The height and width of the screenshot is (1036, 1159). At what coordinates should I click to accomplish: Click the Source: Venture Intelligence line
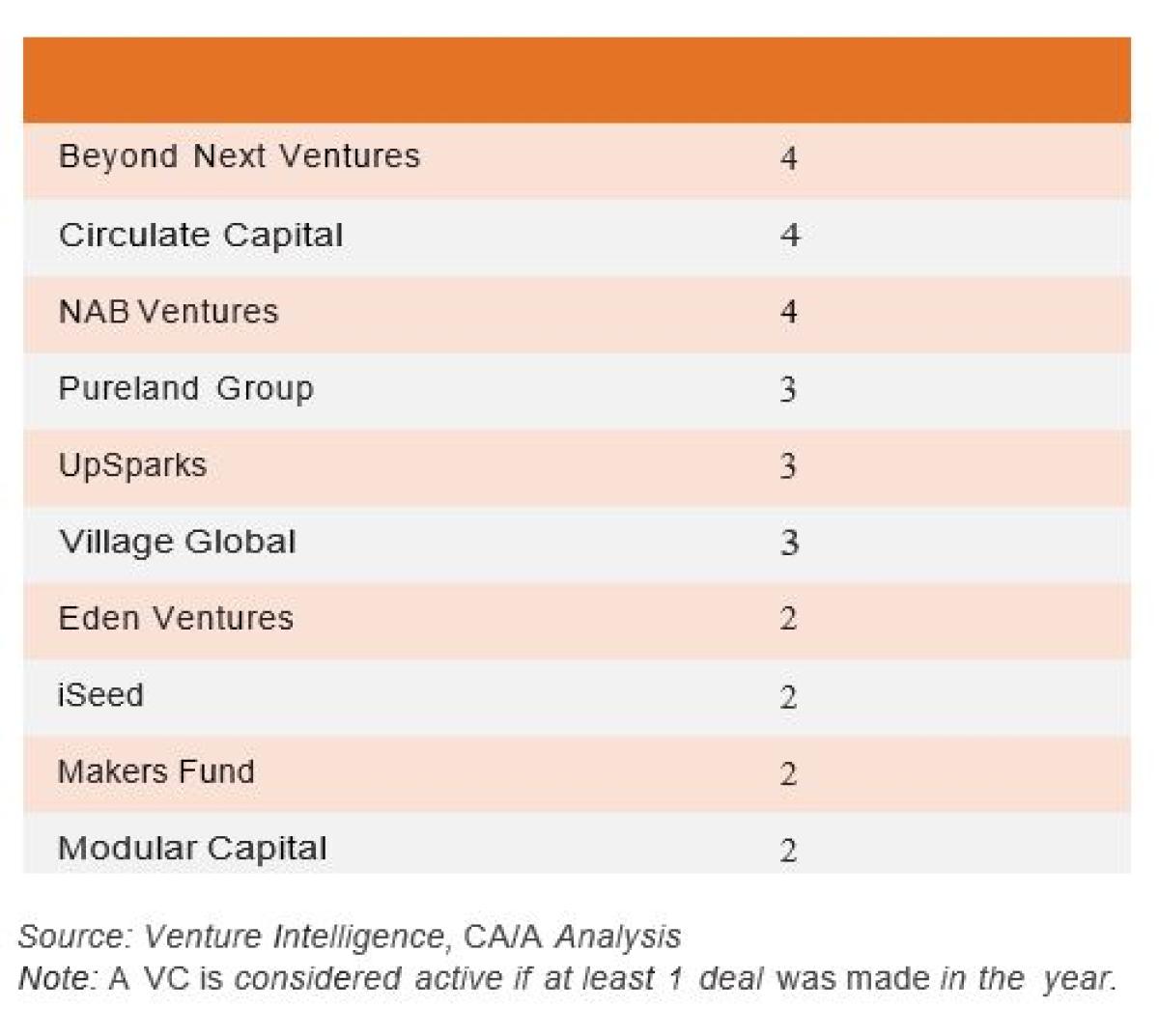350,936
